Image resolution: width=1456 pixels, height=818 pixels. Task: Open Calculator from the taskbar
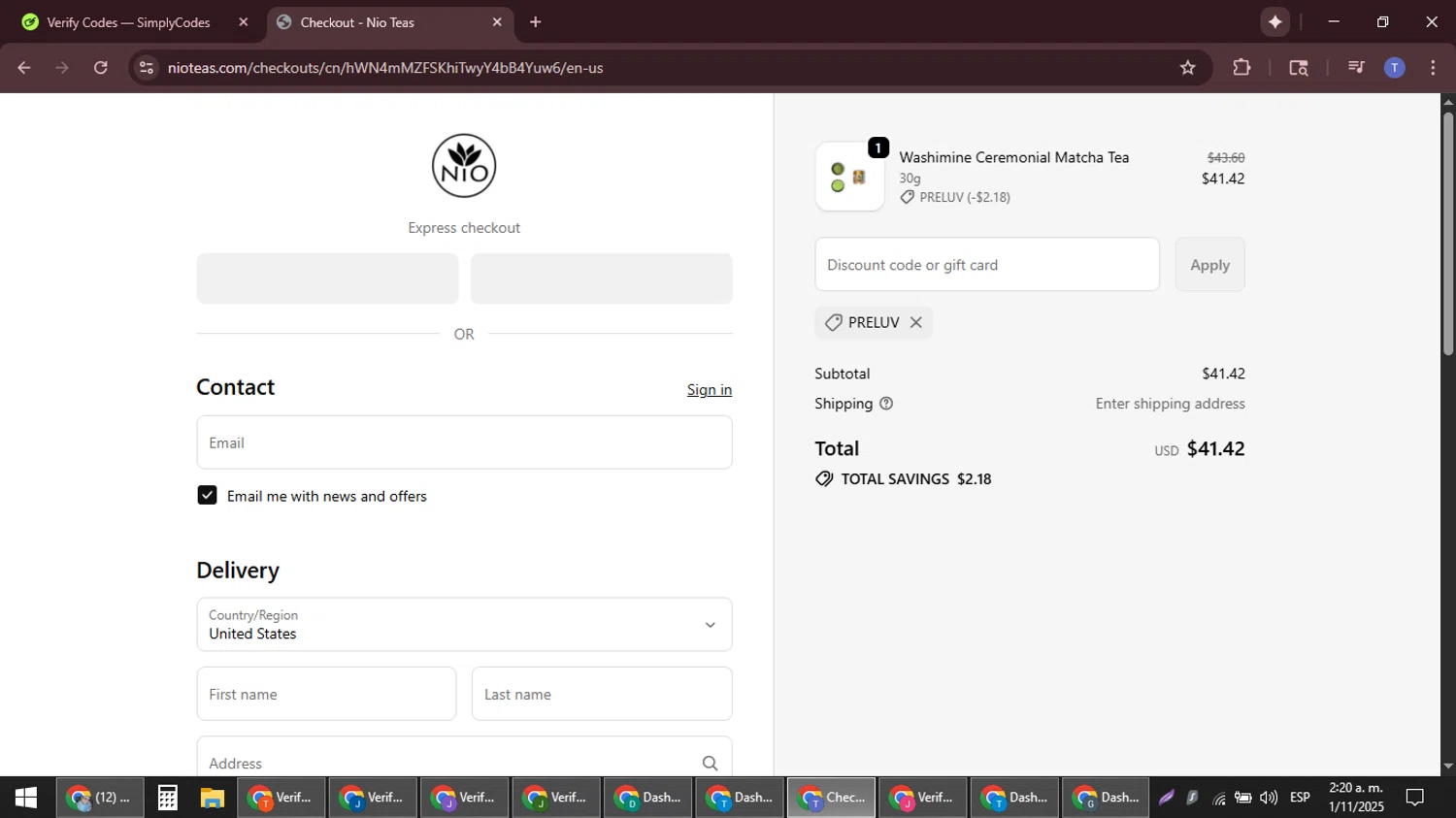pos(167,798)
